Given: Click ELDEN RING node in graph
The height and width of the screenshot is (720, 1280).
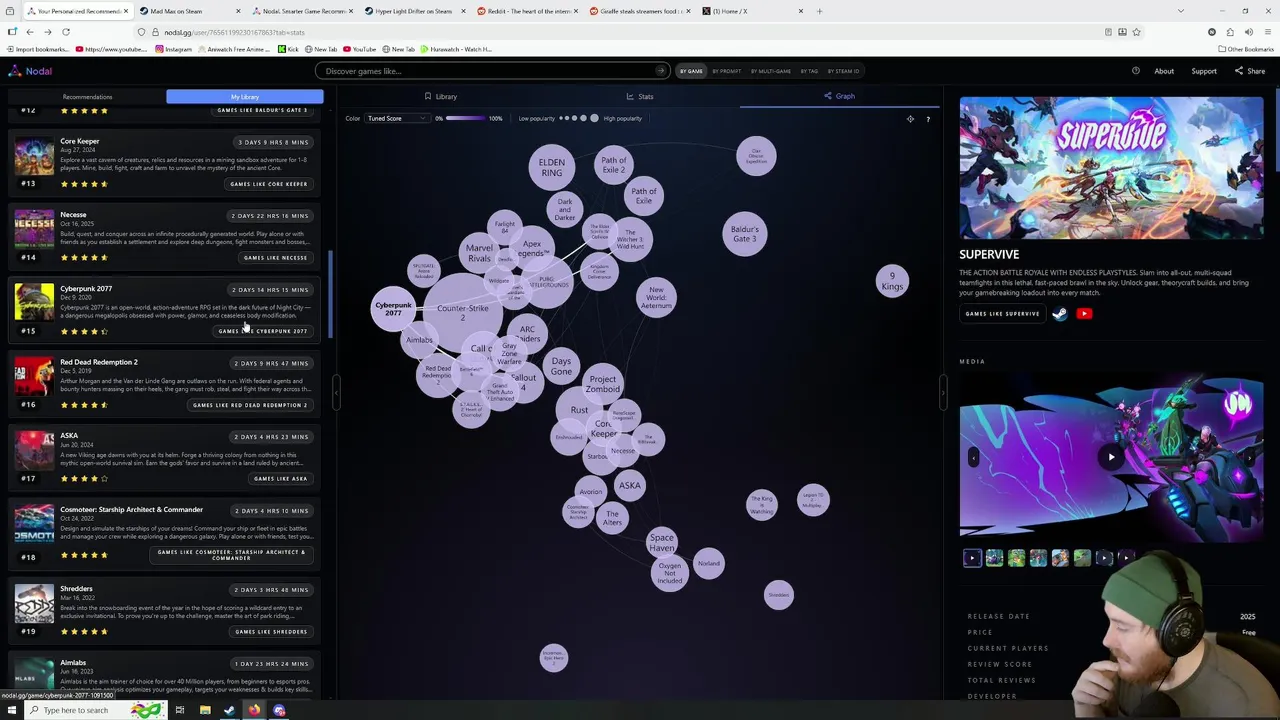Looking at the screenshot, I should point(551,168).
